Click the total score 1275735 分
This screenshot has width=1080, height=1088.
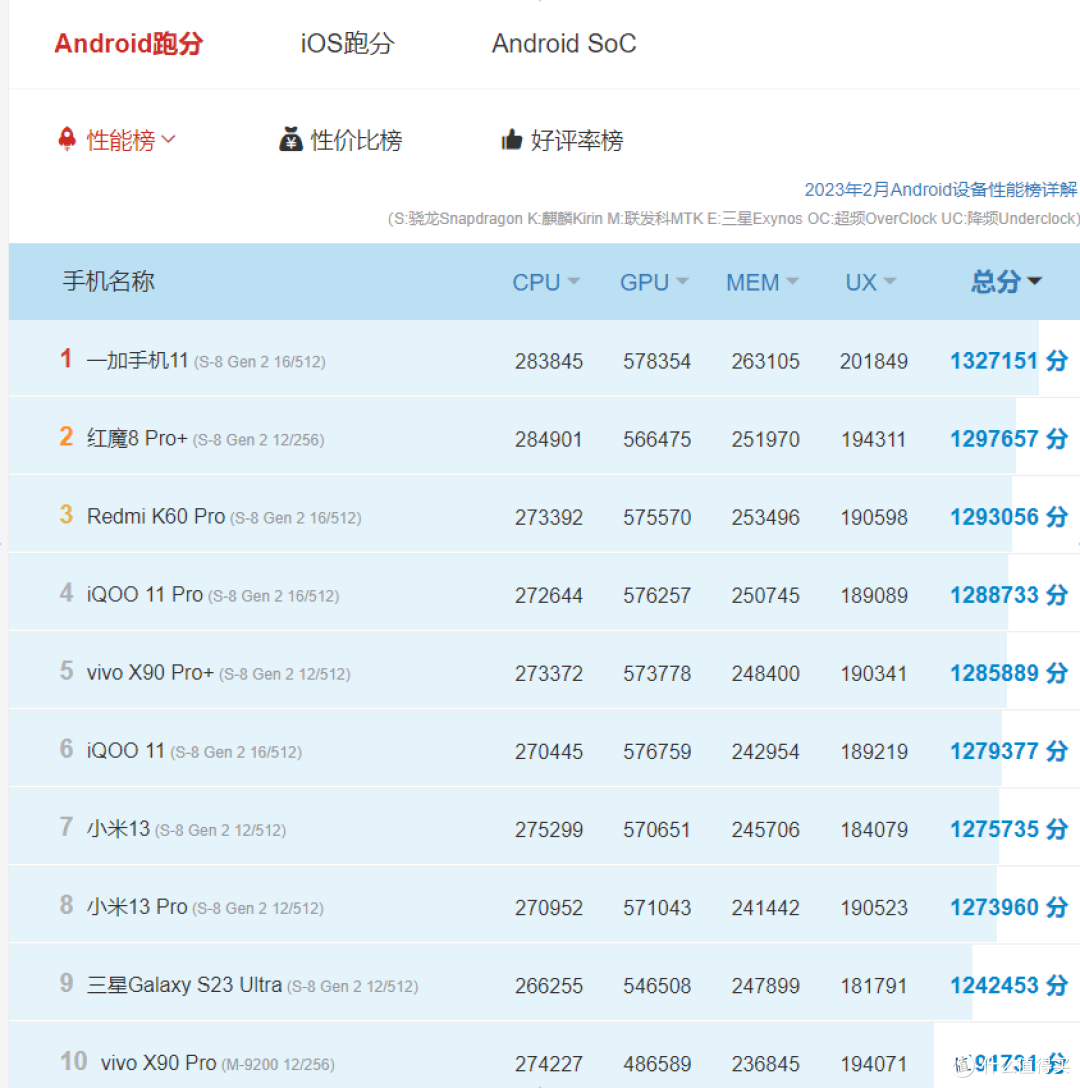1009,829
